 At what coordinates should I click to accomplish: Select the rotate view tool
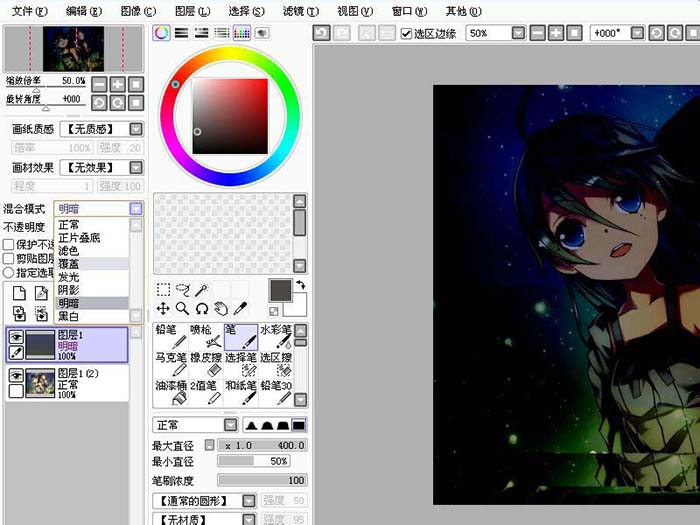point(202,308)
